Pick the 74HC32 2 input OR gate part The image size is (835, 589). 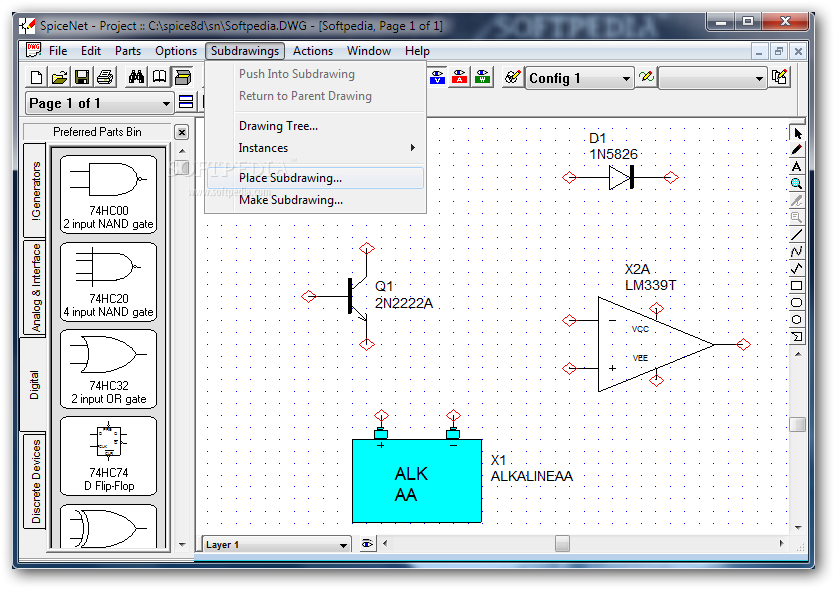(x=109, y=369)
